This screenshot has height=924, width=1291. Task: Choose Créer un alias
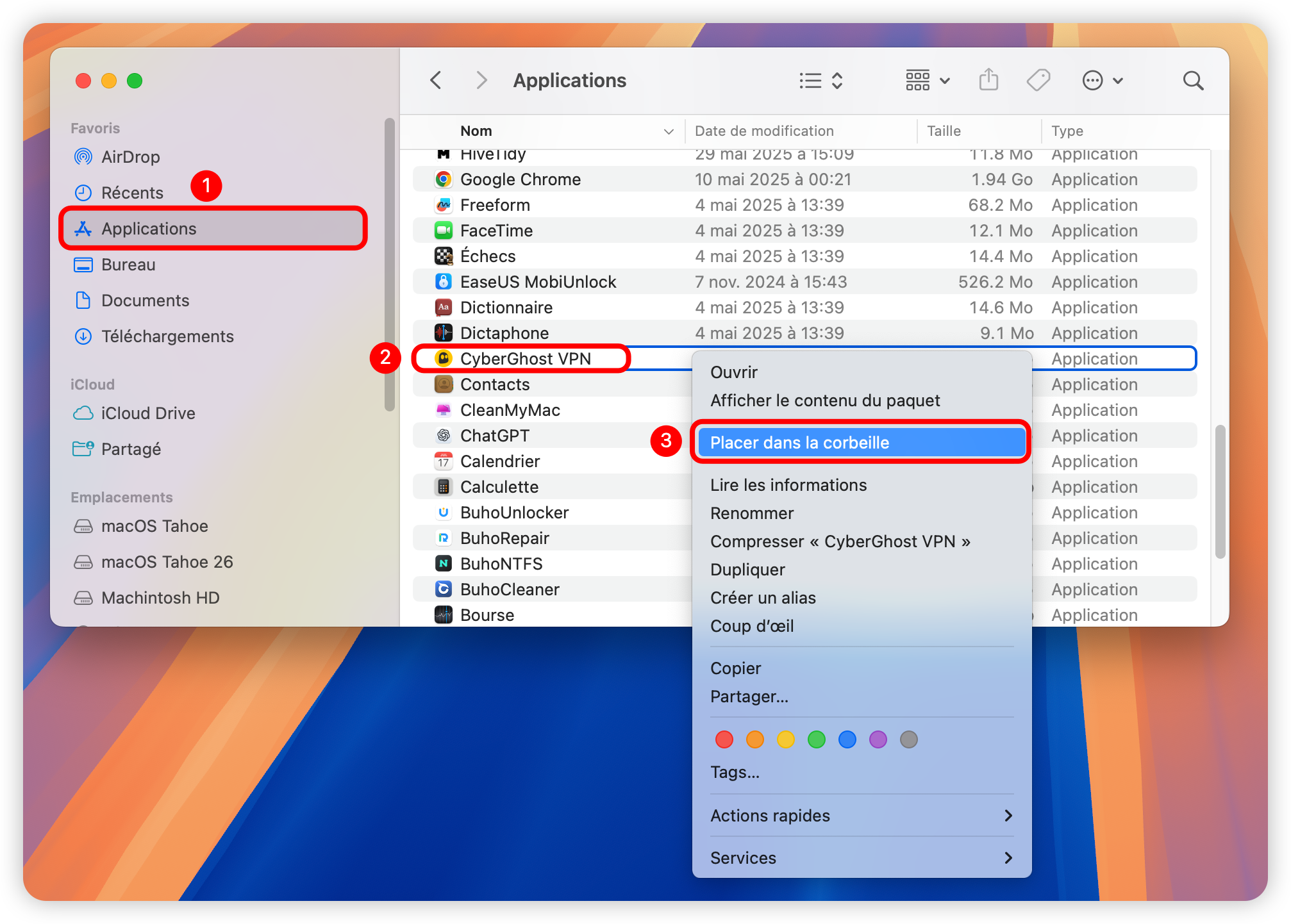862,598
